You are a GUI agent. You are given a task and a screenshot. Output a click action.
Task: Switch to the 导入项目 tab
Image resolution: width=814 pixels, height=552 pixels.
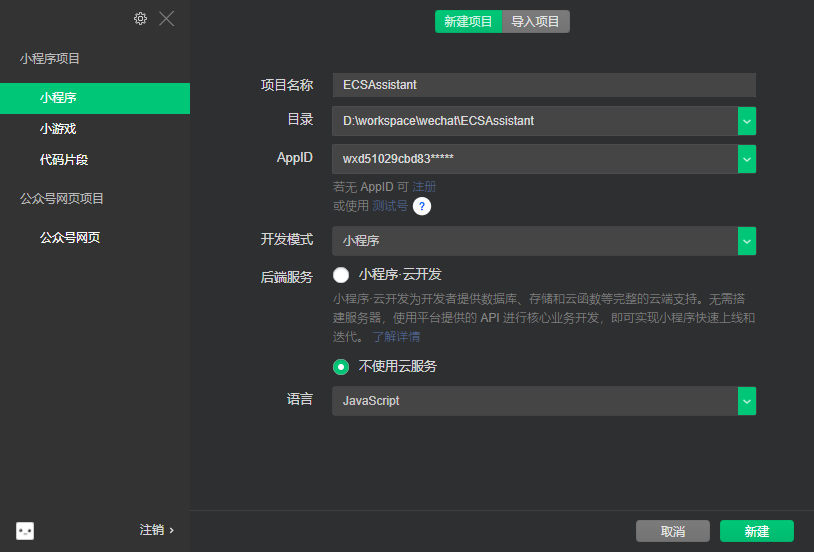536,21
